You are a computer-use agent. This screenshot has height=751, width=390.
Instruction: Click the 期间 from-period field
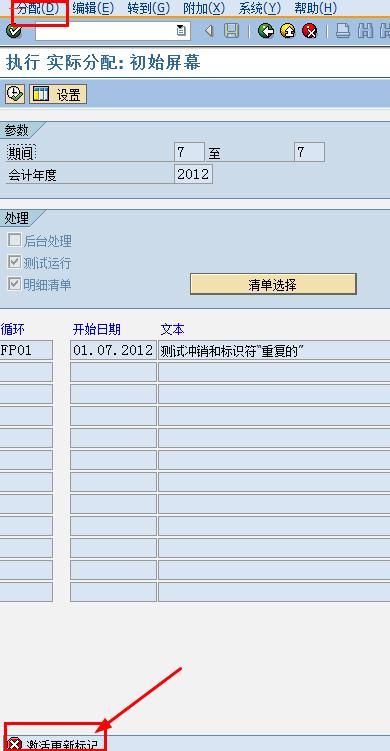[189, 152]
